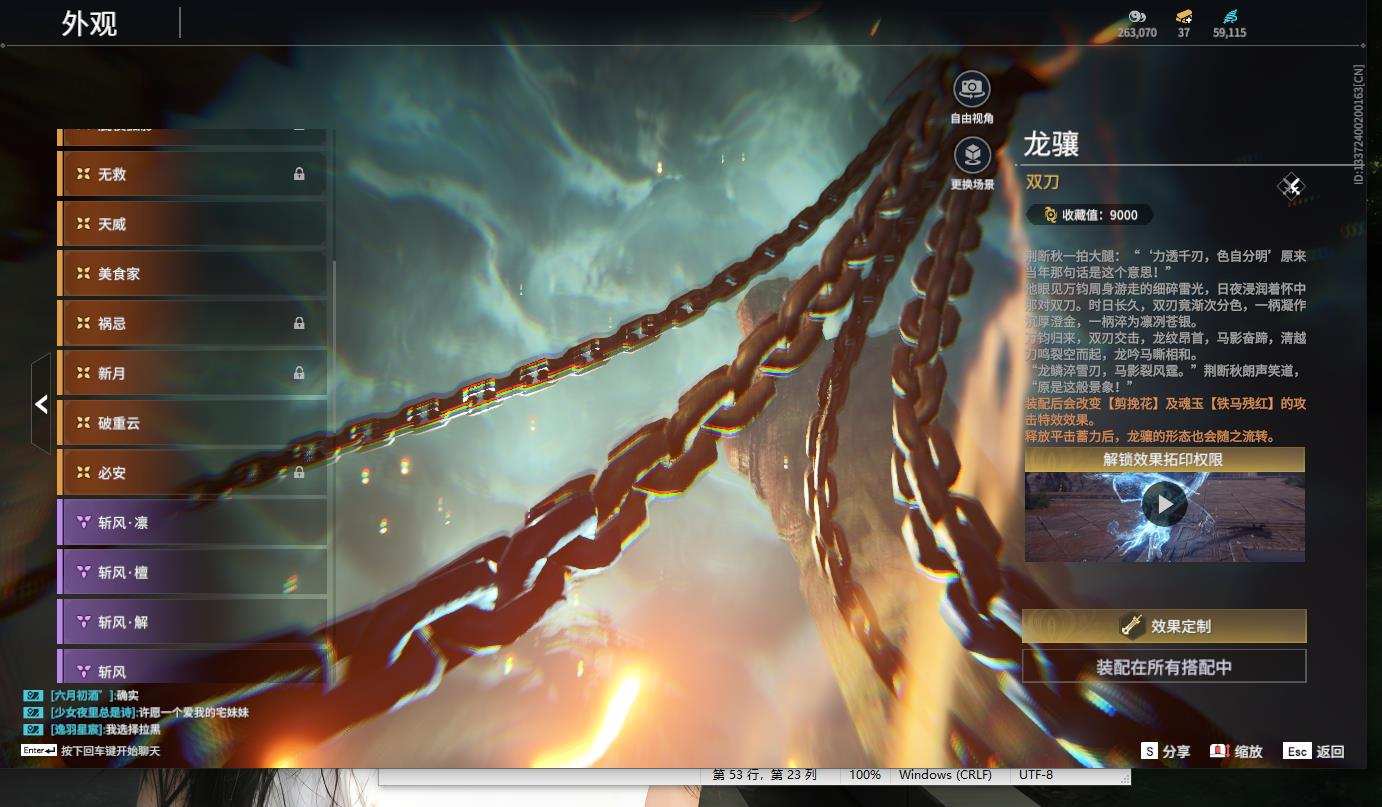Select the 无救 appearance entry
Image resolution: width=1382 pixels, height=807 pixels.
(192, 174)
